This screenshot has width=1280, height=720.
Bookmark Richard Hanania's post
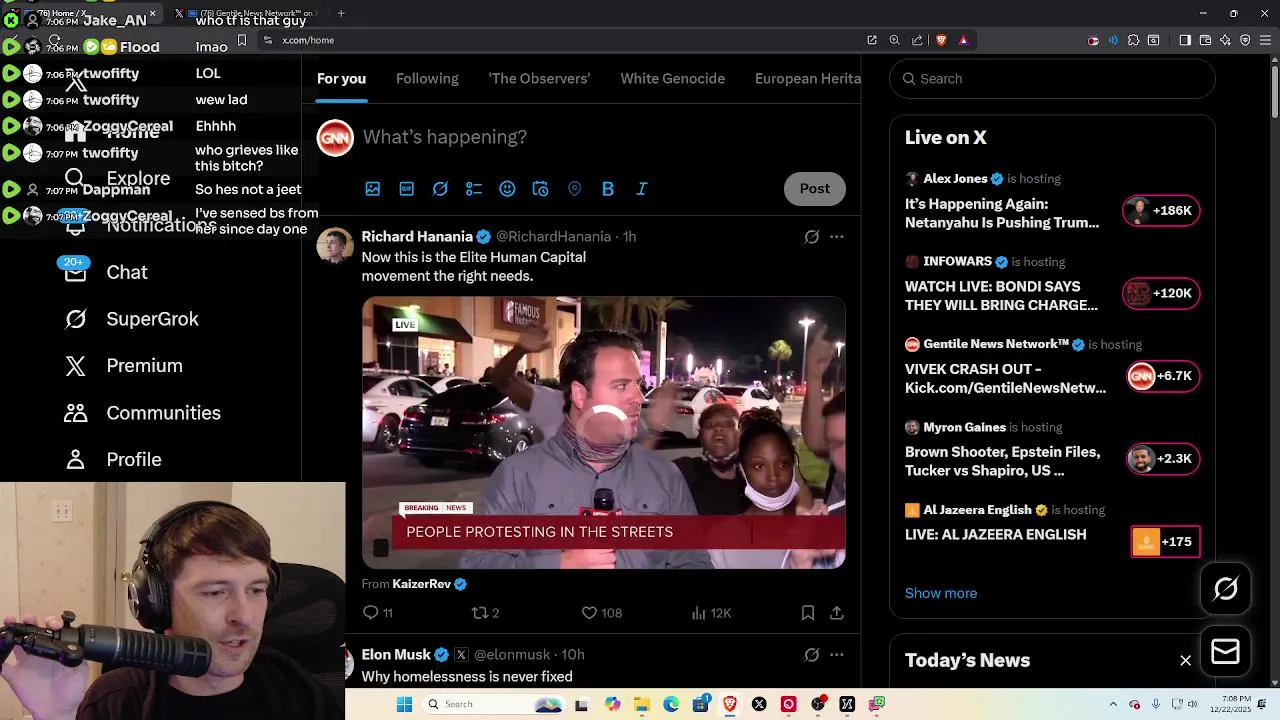click(808, 613)
